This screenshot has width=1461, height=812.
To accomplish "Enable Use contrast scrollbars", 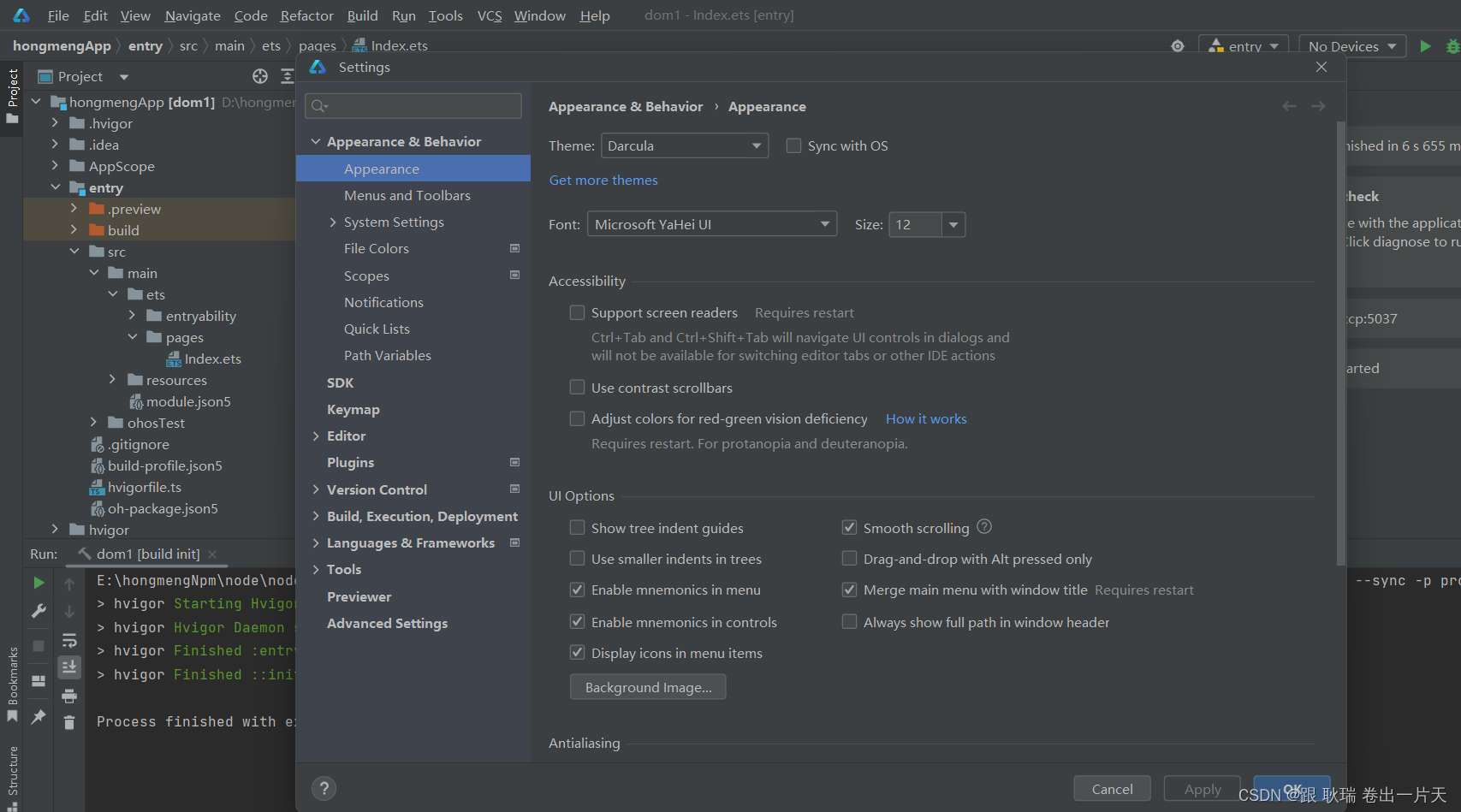I will [578, 388].
